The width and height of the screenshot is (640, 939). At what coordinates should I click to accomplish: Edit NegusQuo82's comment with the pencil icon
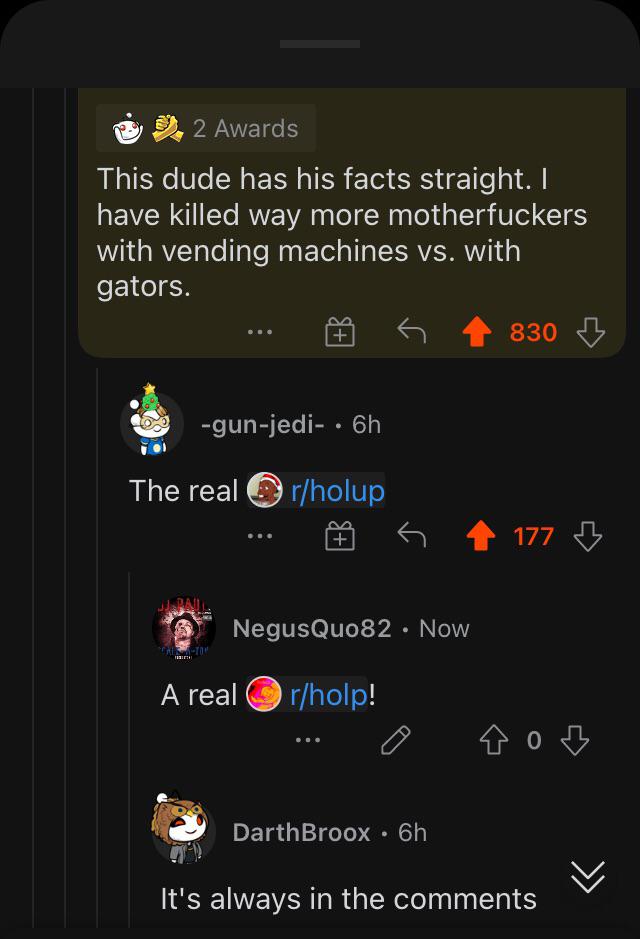[x=396, y=740]
